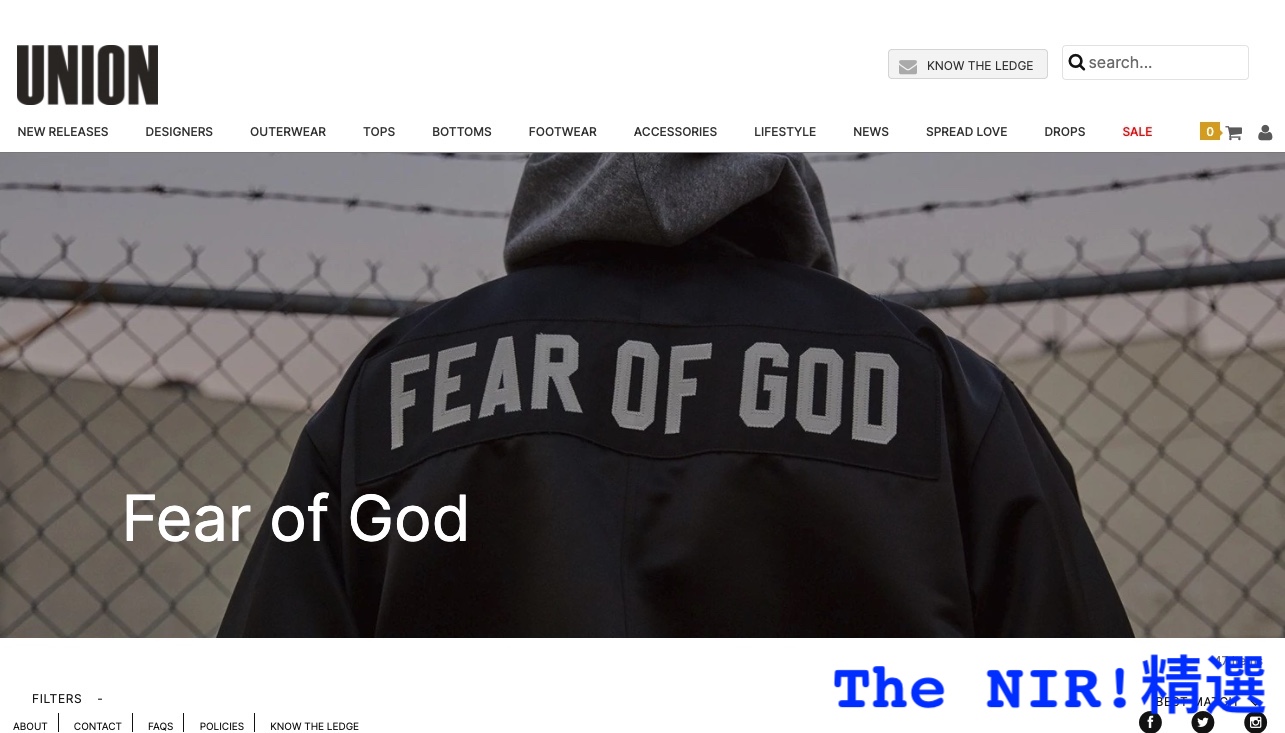Image resolution: width=1285 pixels, height=733 pixels.
Task: Collapse the FILTERS section
Action: coord(100,699)
